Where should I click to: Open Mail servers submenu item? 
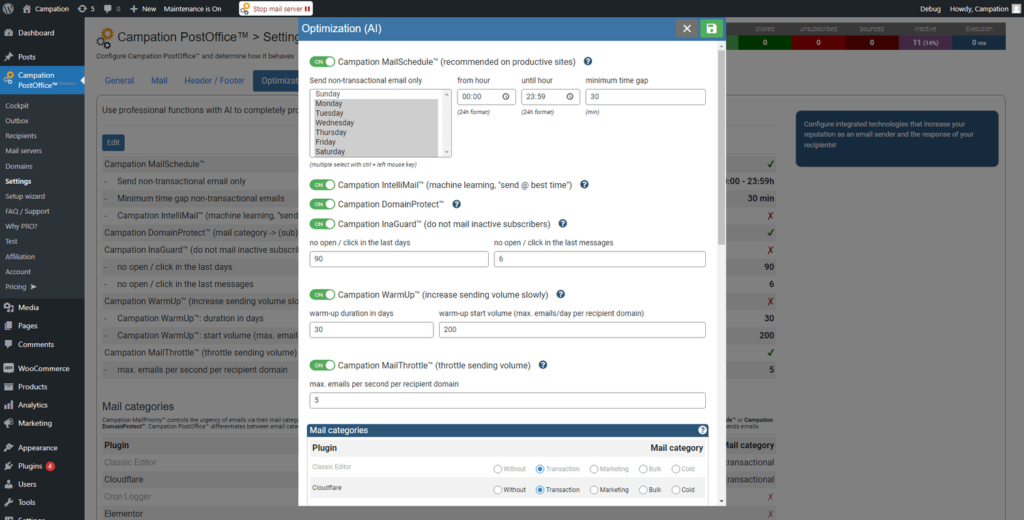(x=24, y=151)
